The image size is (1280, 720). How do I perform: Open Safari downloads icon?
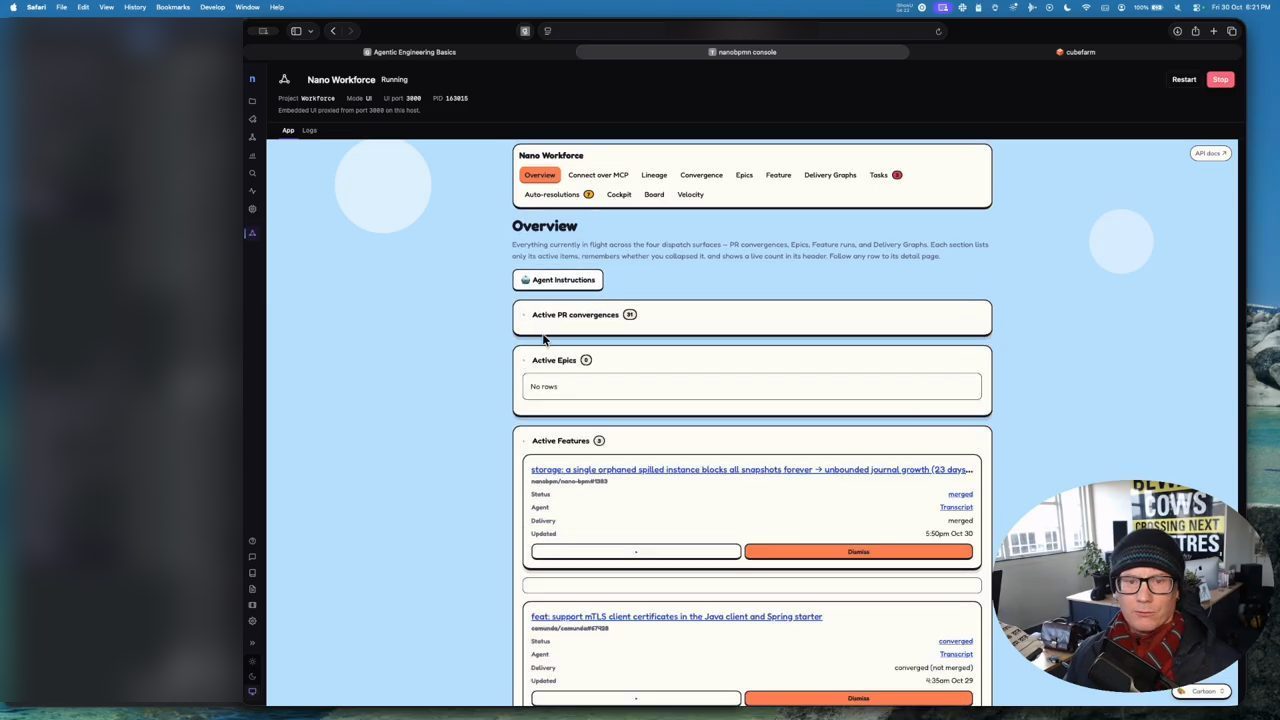(x=1177, y=32)
